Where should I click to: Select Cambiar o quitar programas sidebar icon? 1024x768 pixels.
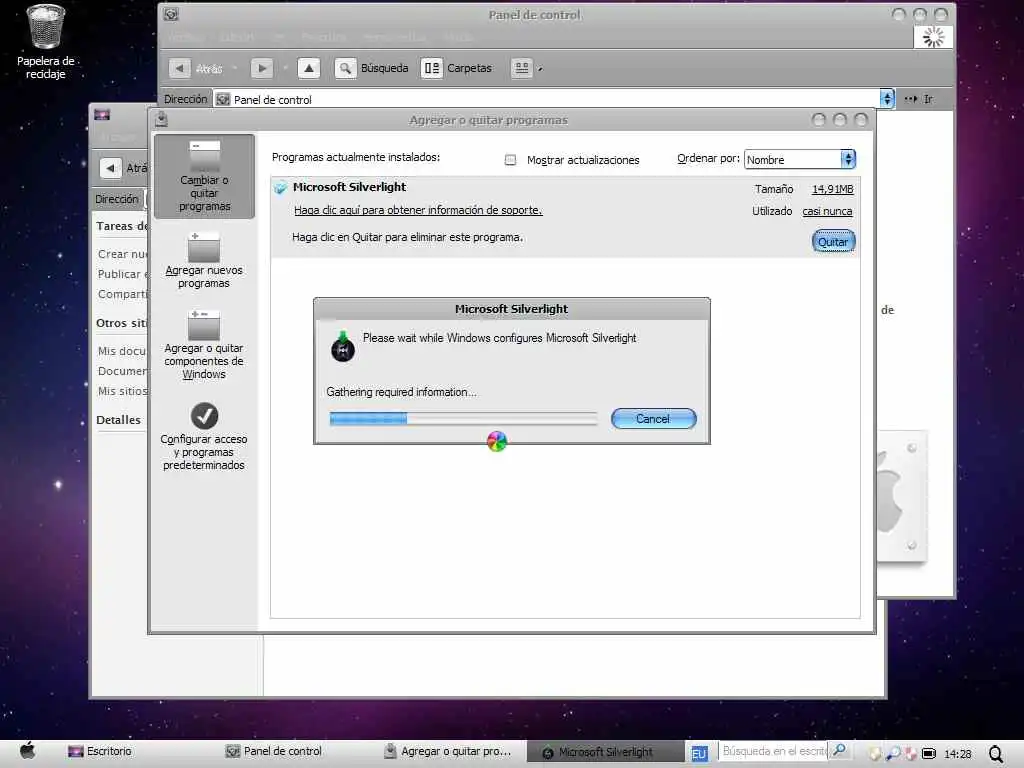[x=204, y=176]
